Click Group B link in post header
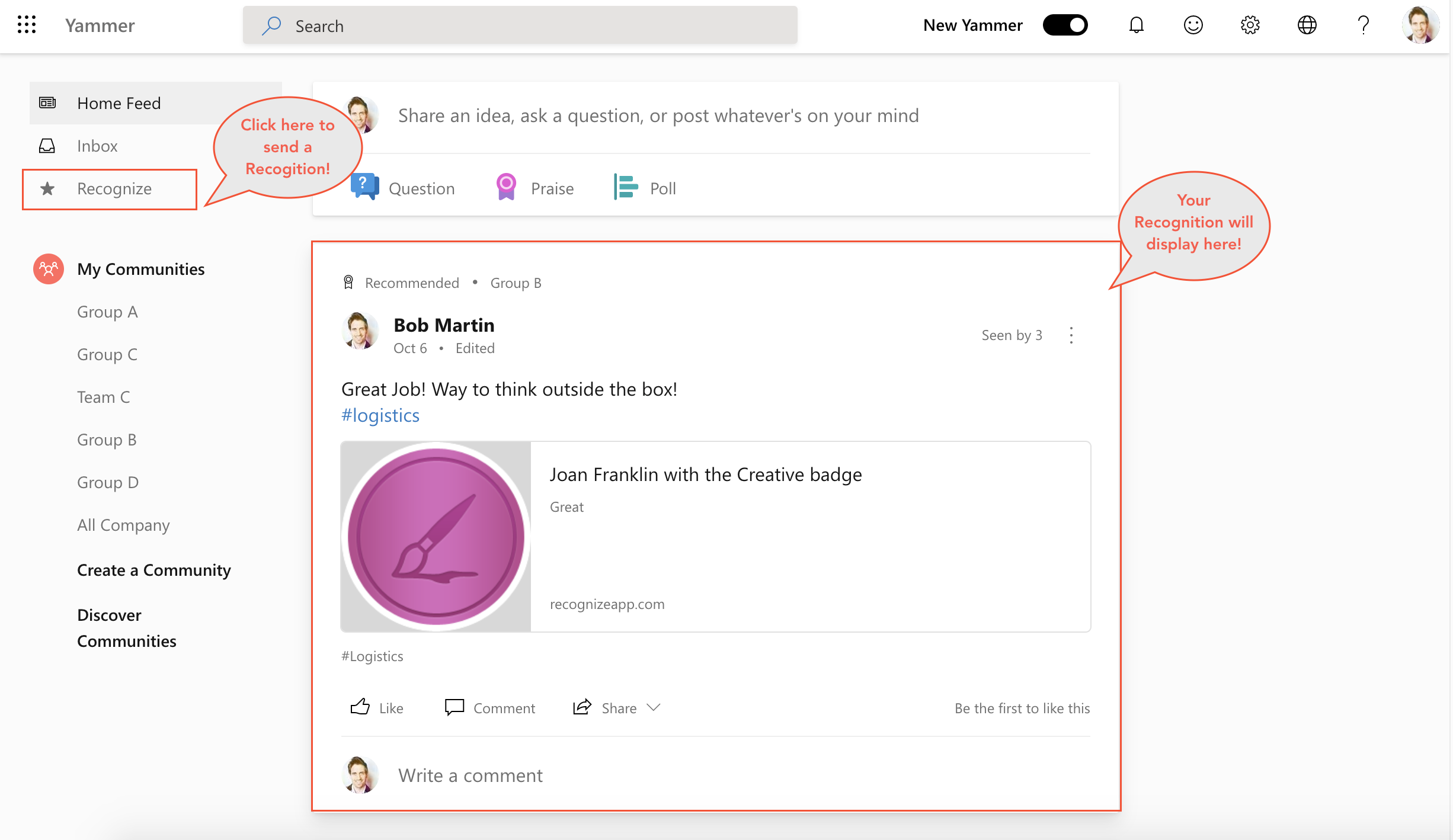 click(516, 283)
